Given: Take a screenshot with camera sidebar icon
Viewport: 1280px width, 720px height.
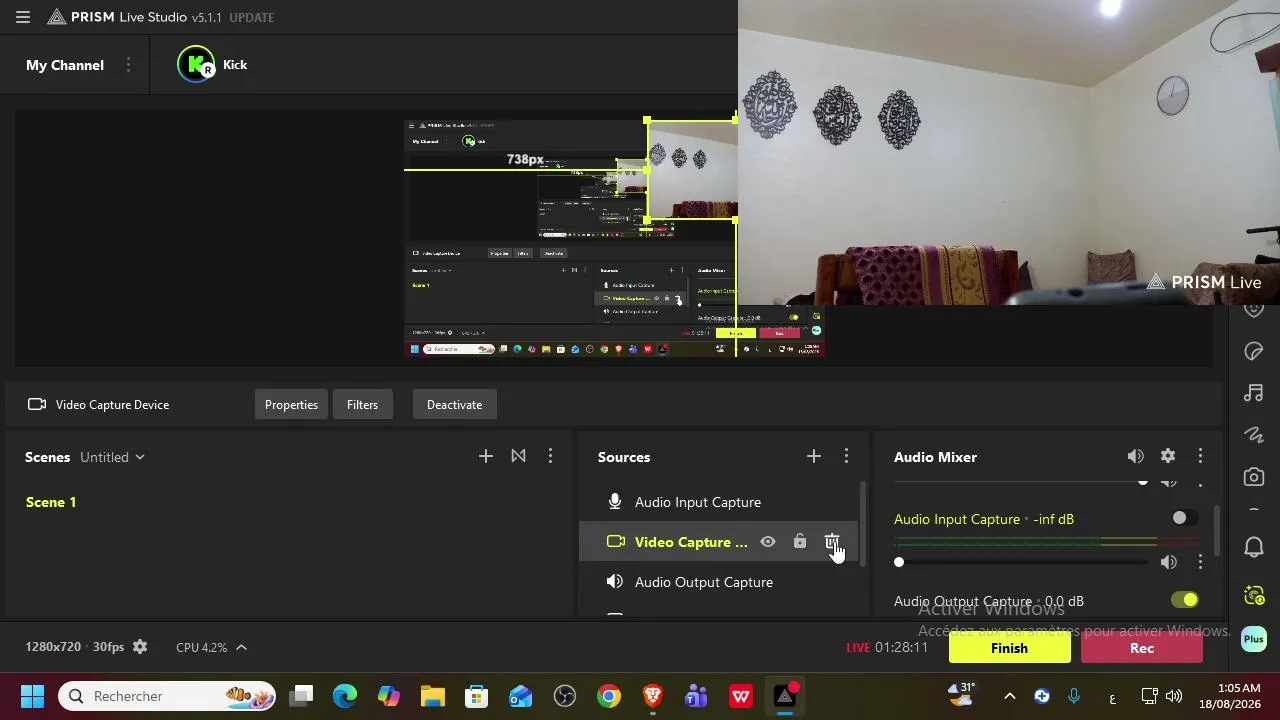Looking at the screenshot, I should pyautogui.click(x=1254, y=477).
